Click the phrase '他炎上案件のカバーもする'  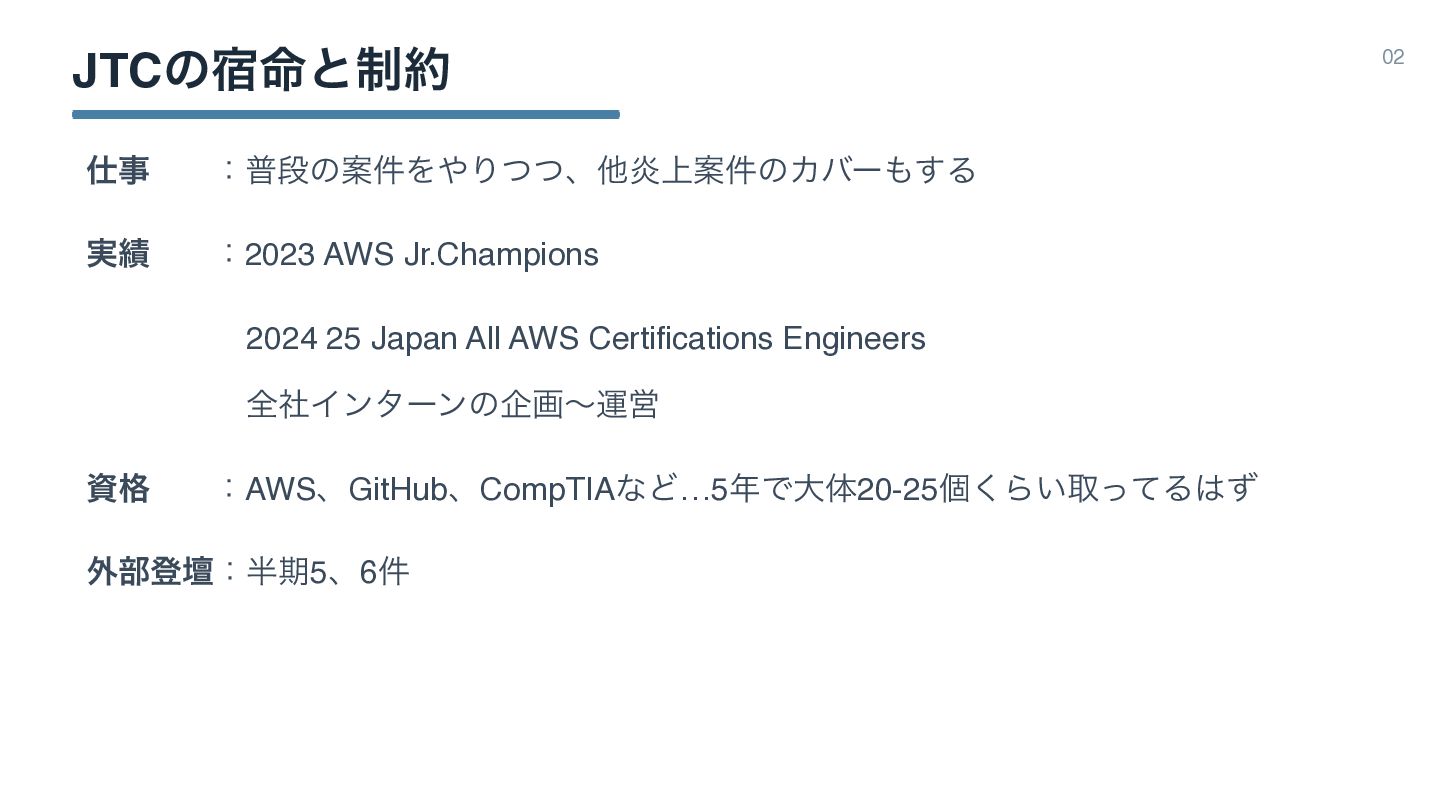[786, 170]
